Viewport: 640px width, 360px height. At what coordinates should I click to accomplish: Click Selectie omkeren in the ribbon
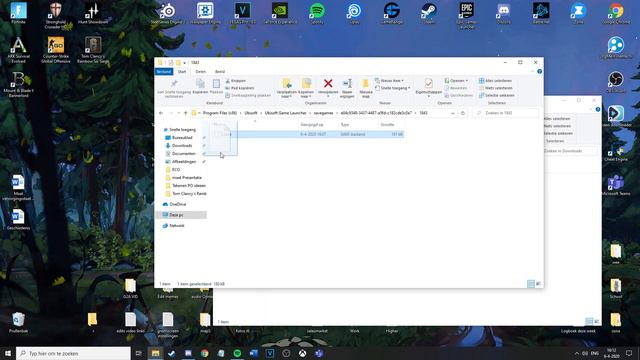[496, 96]
